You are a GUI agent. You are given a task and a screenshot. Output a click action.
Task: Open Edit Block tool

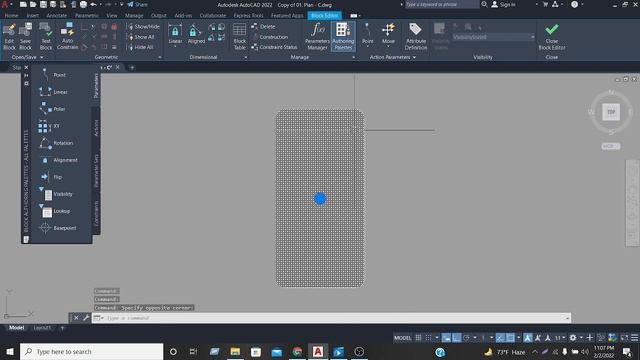pyautogui.click(x=9, y=36)
